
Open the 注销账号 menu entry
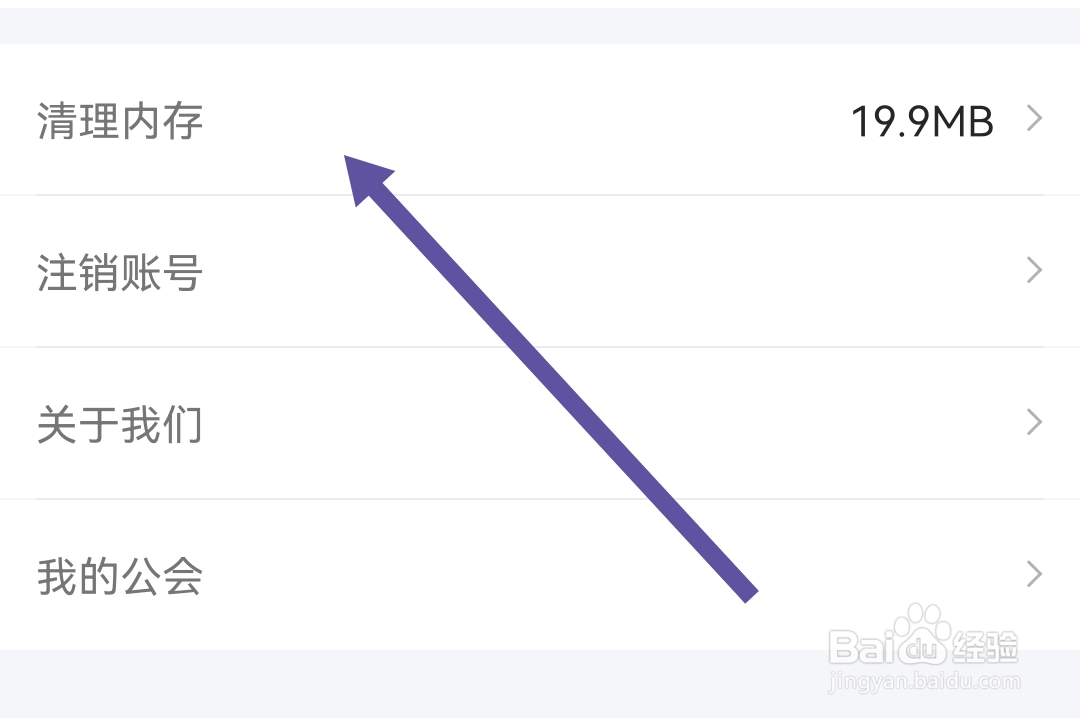pos(540,271)
